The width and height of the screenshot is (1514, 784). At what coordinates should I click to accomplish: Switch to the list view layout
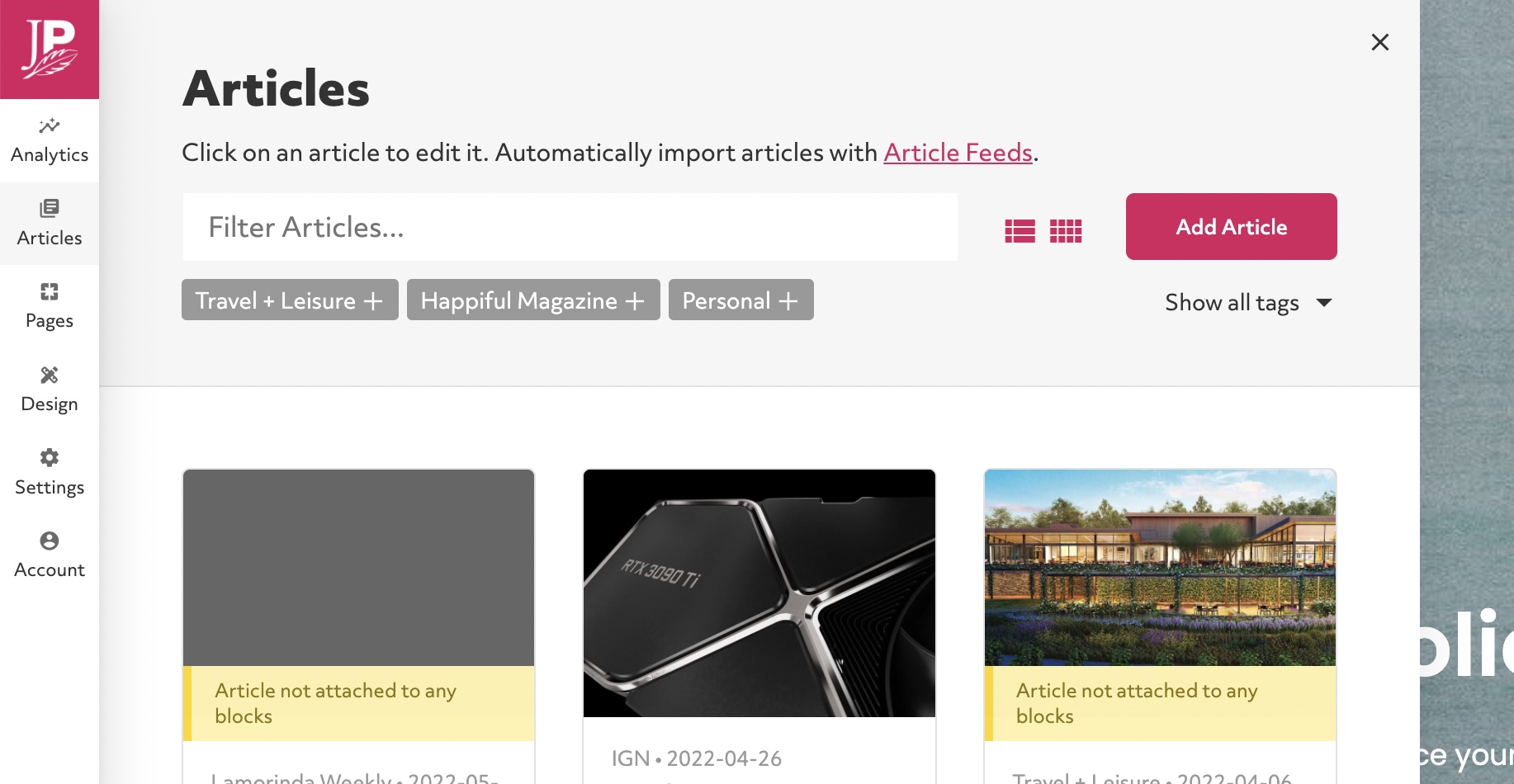(x=1020, y=230)
